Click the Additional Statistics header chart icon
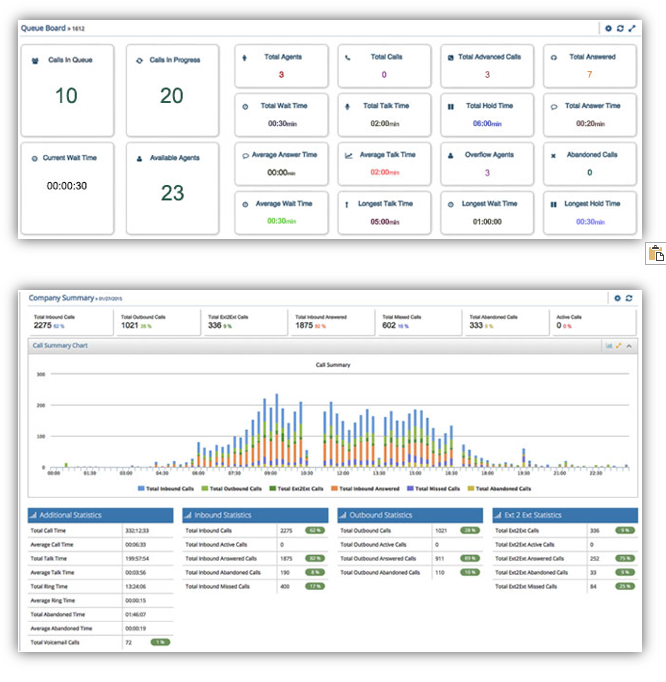666x682 pixels. [x=33, y=515]
